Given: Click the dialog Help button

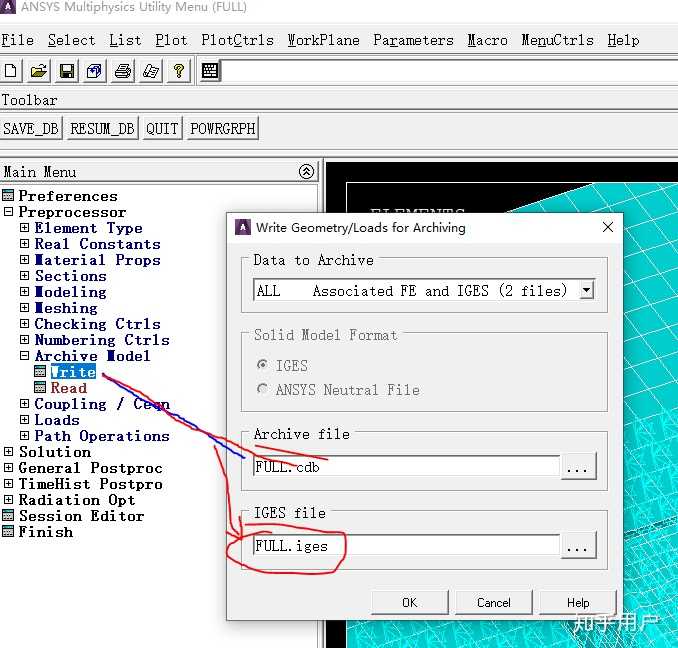Looking at the screenshot, I should 578,602.
